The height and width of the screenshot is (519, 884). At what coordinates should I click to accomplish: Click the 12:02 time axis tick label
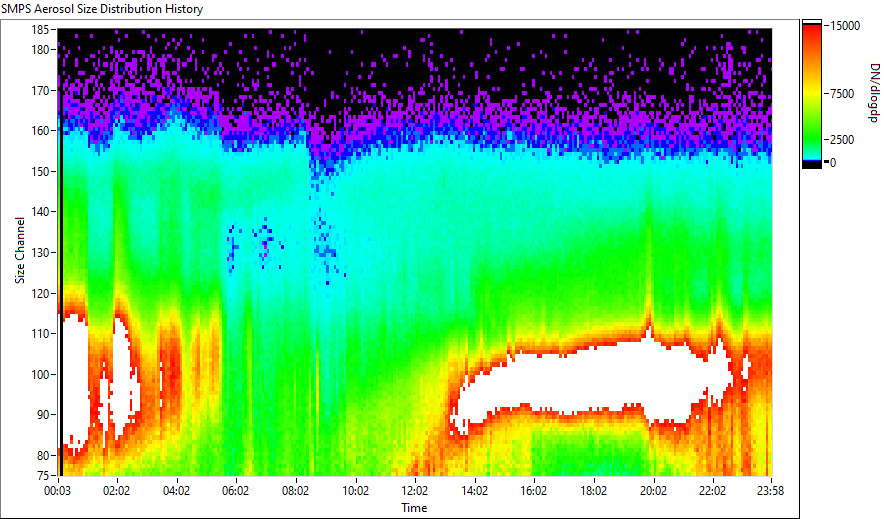point(414,491)
